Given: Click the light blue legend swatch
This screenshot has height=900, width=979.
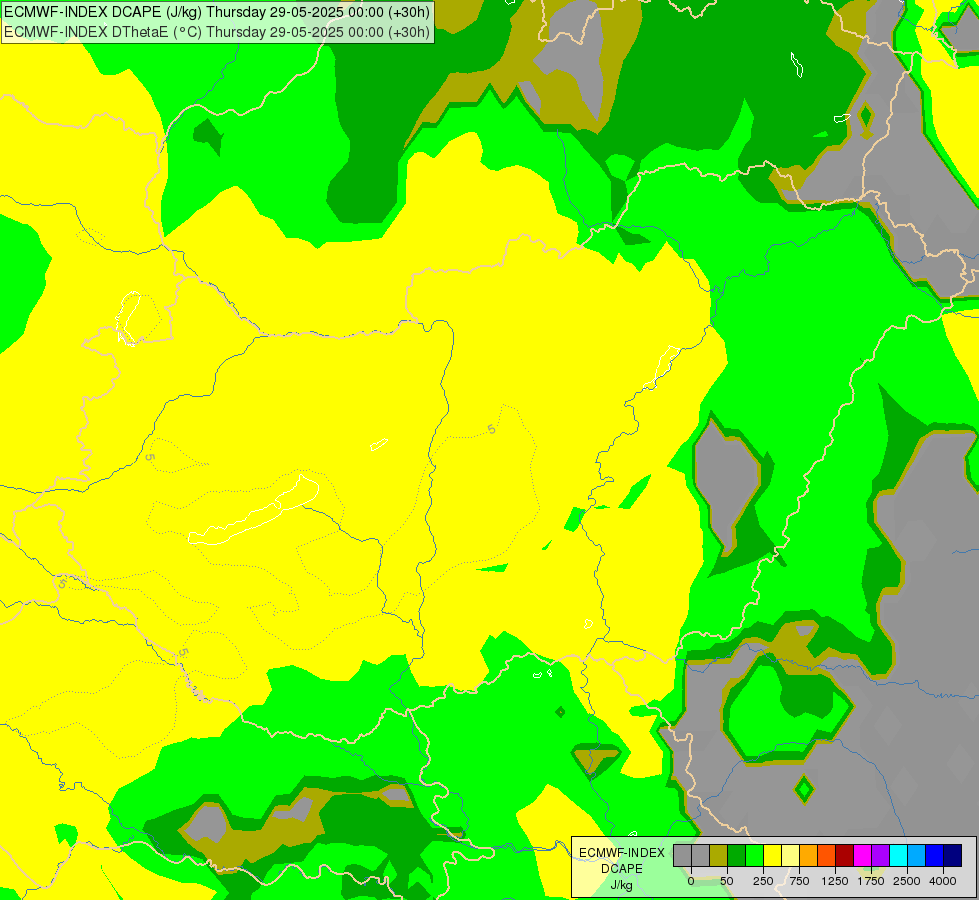Looking at the screenshot, I should point(917,855).
